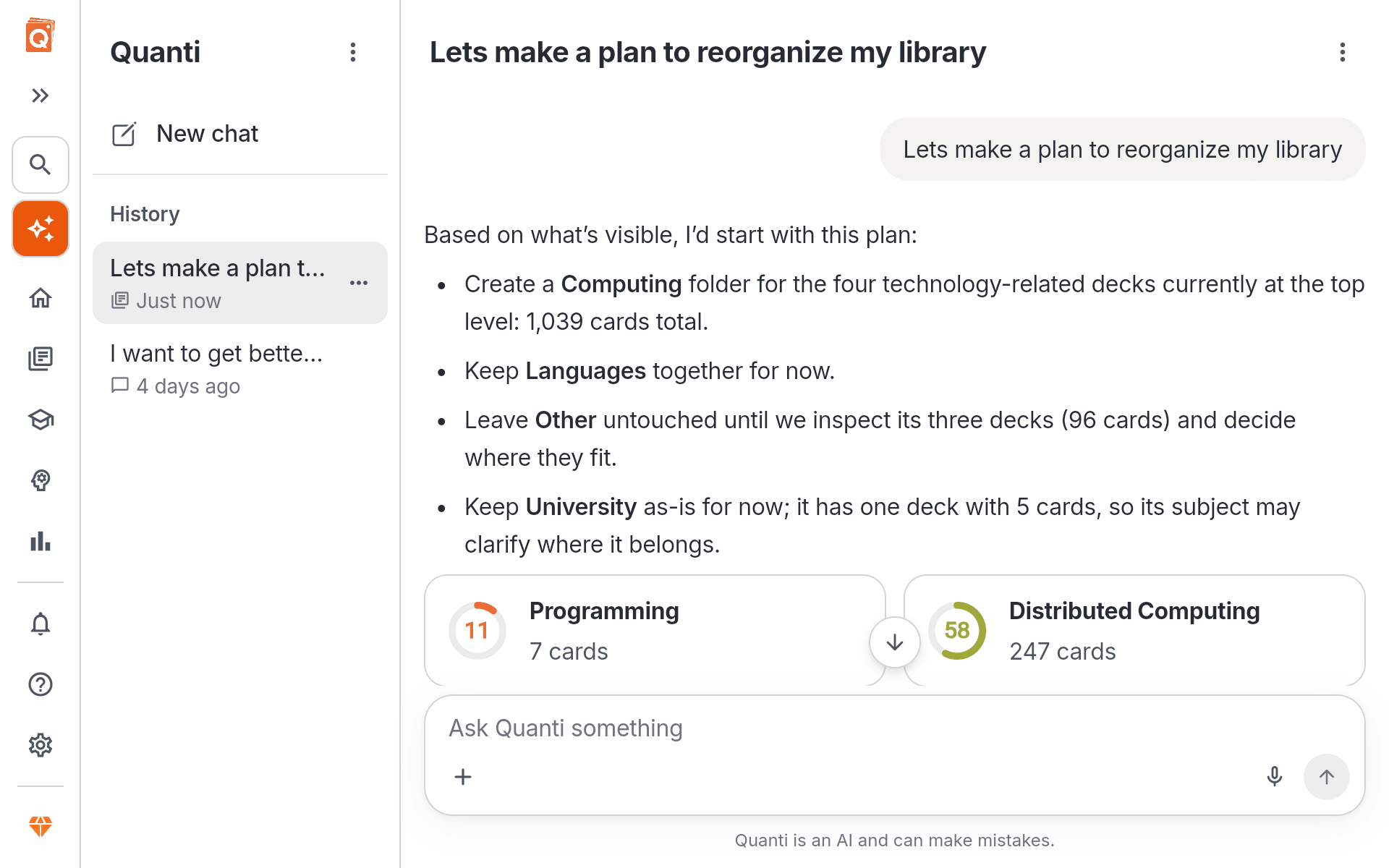Click the New chat pencil icon

124,134
